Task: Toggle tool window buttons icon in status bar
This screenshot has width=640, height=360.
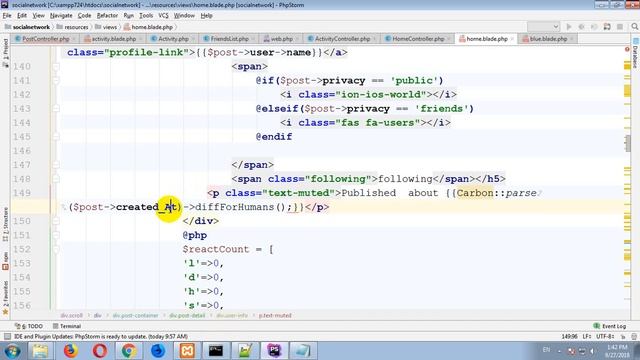Action: coord(7,336)
